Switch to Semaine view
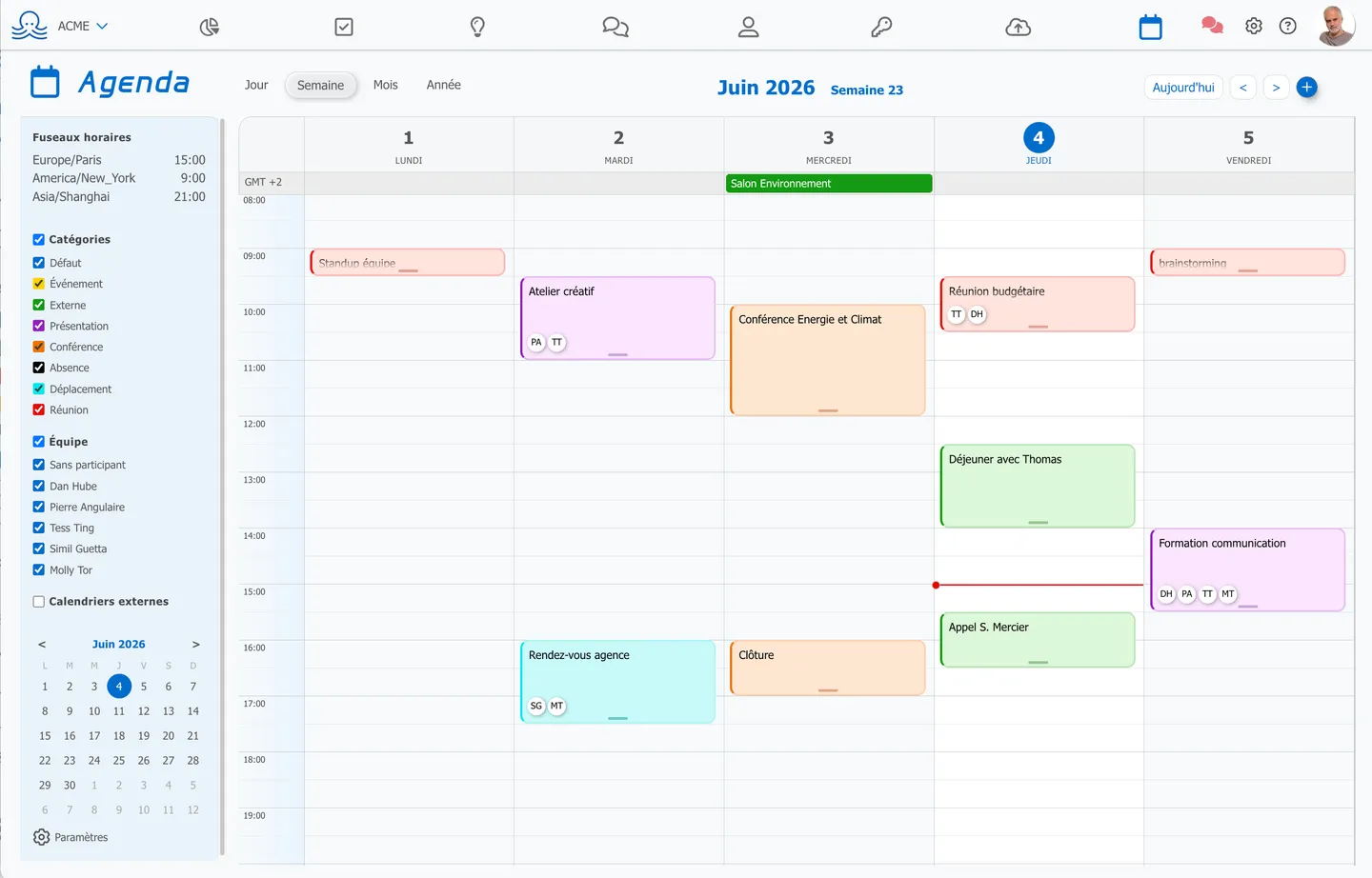Screen dimensions: 1372x878 (321, 85)
